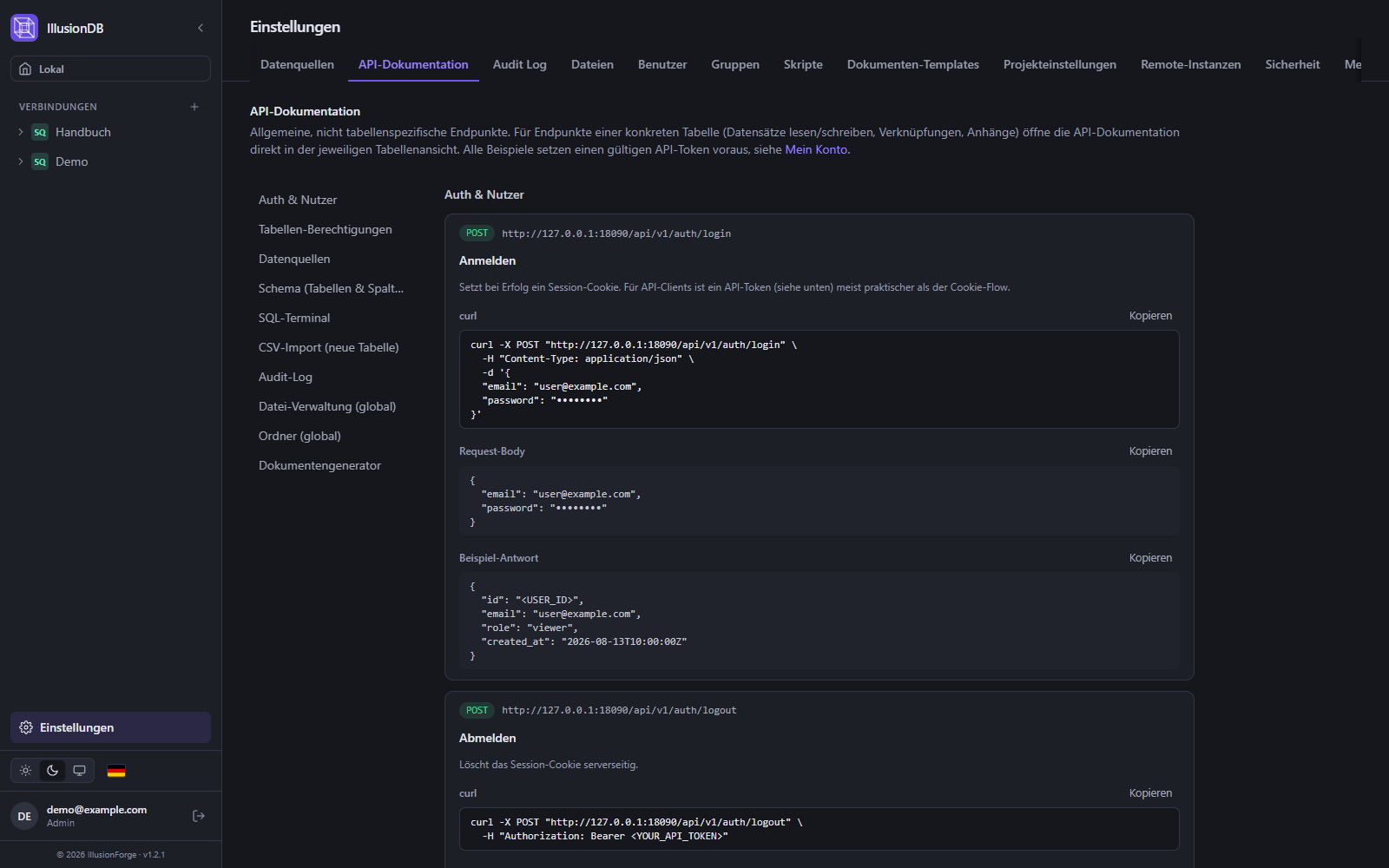This screenshot has width=1389, height=868.
Task: Copy the Request-Body example
Action: (1150, 451)
